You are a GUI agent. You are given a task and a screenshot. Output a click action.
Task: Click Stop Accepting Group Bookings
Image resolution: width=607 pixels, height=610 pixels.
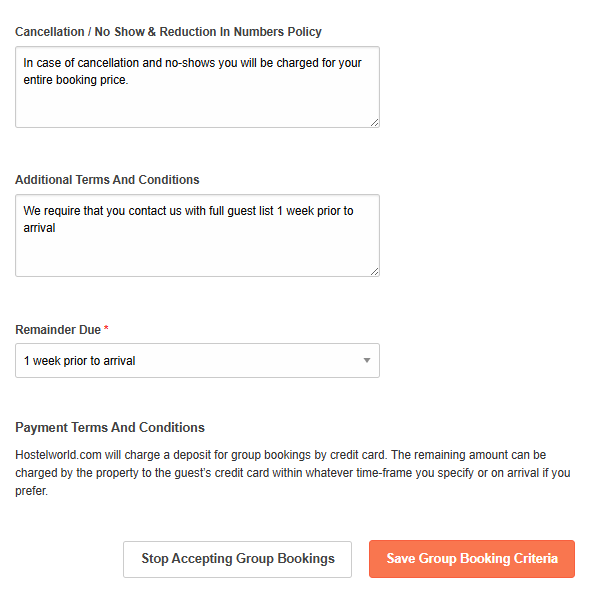pyautogui.click(x=237, y=559)
